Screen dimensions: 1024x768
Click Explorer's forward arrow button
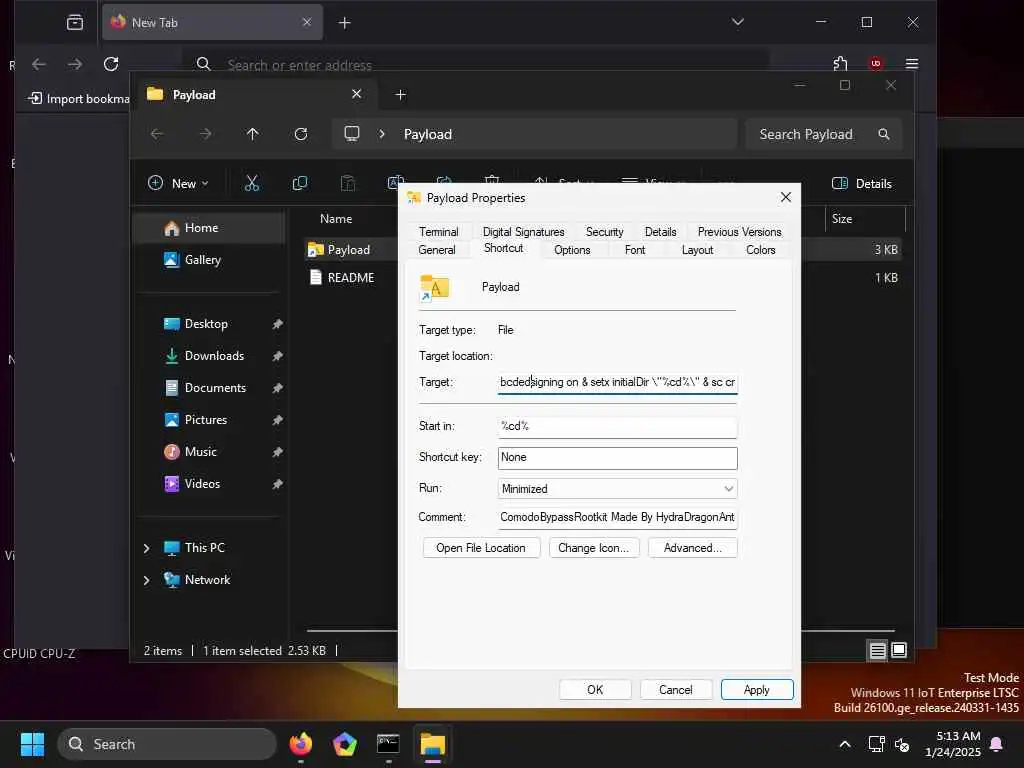[205, 134]
